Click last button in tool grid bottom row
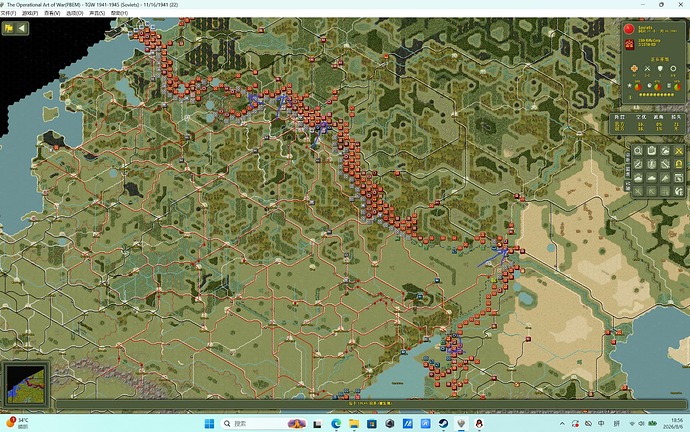The width and height of the screenshot is (690, 432). [679, 191]
